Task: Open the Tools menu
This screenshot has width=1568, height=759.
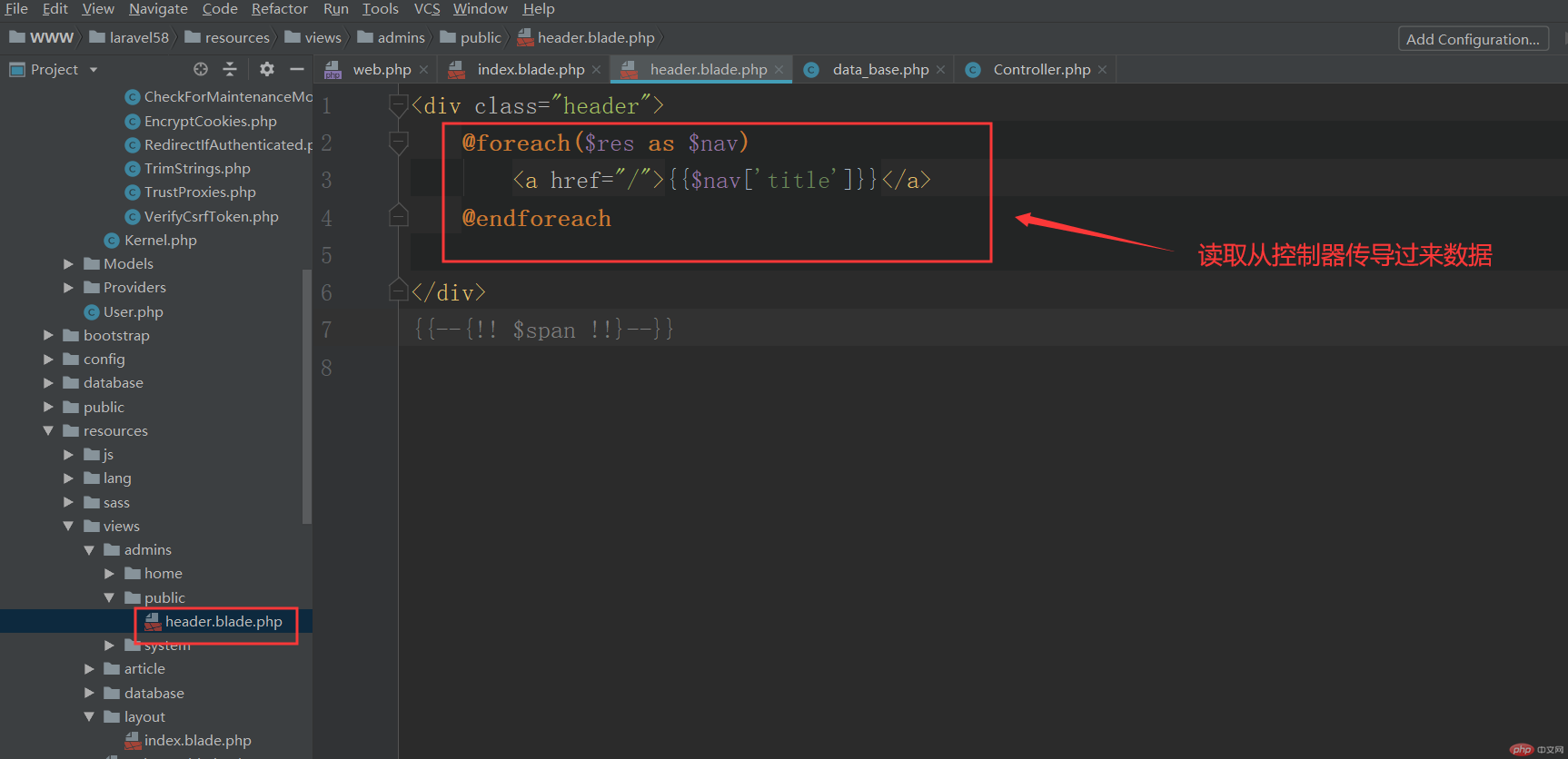Action: point(380,9)
